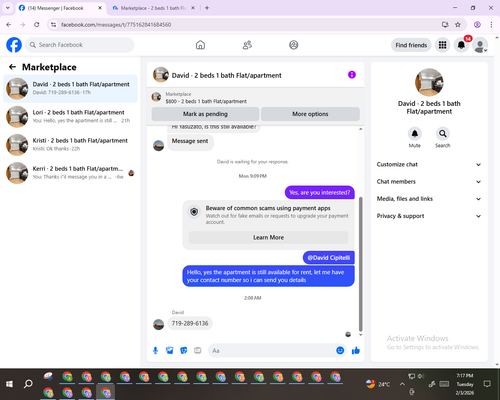Click the browser address bar URL
This screenshot has height=400, width=500.
click(x=116, y=25)
